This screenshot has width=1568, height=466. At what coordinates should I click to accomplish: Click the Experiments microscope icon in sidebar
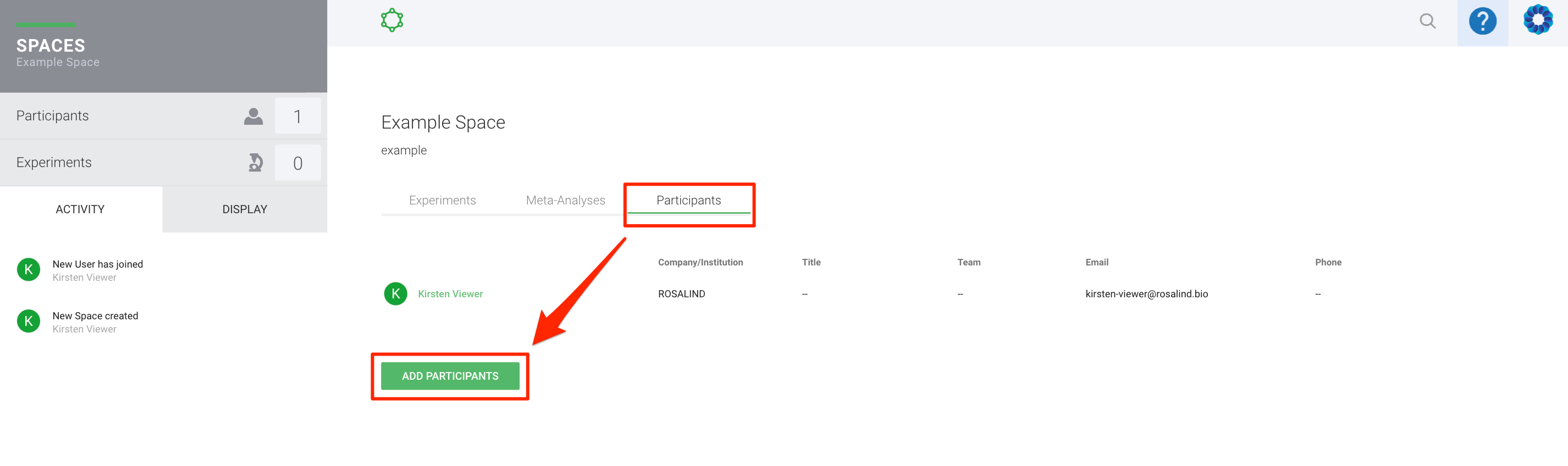(x=256, y=163)
